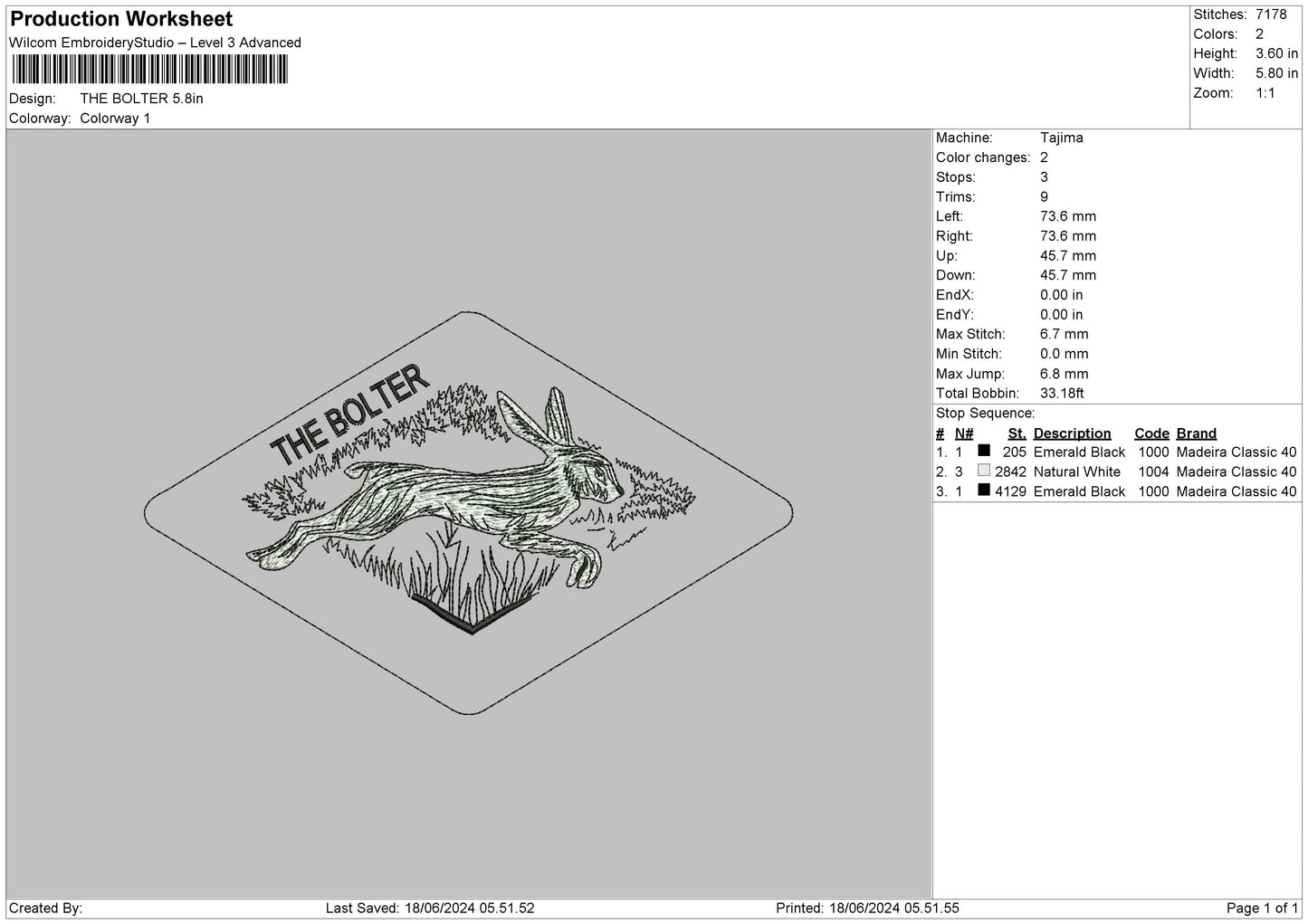Click the 'EndX:' label
The width and height of the screenshot is (1308, 924).
953,295
